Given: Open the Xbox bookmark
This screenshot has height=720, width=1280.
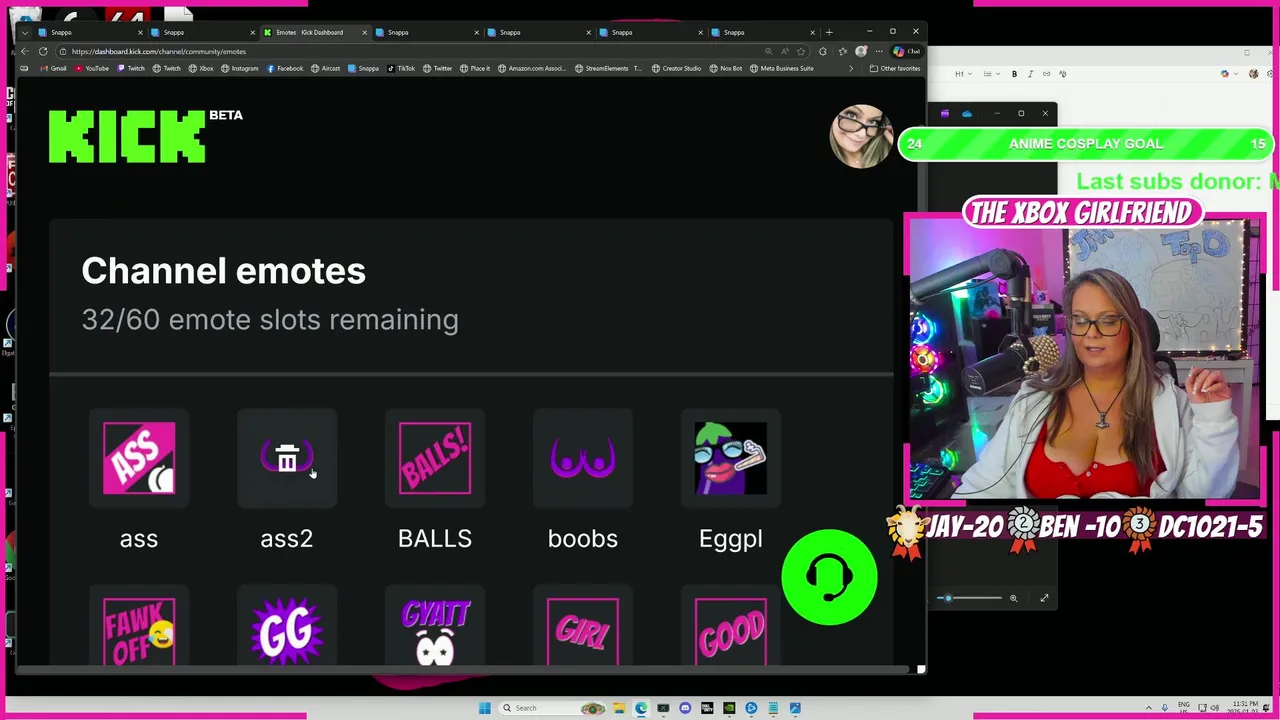Looking at the screenshot, I should pos(201,68).
